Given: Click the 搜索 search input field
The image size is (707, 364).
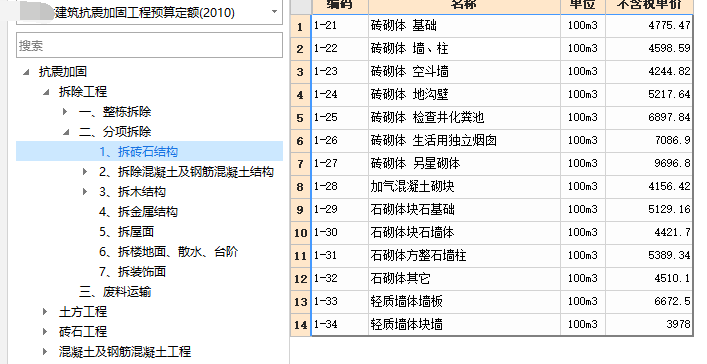Looking at the screenshot, I should click(149, 45).
